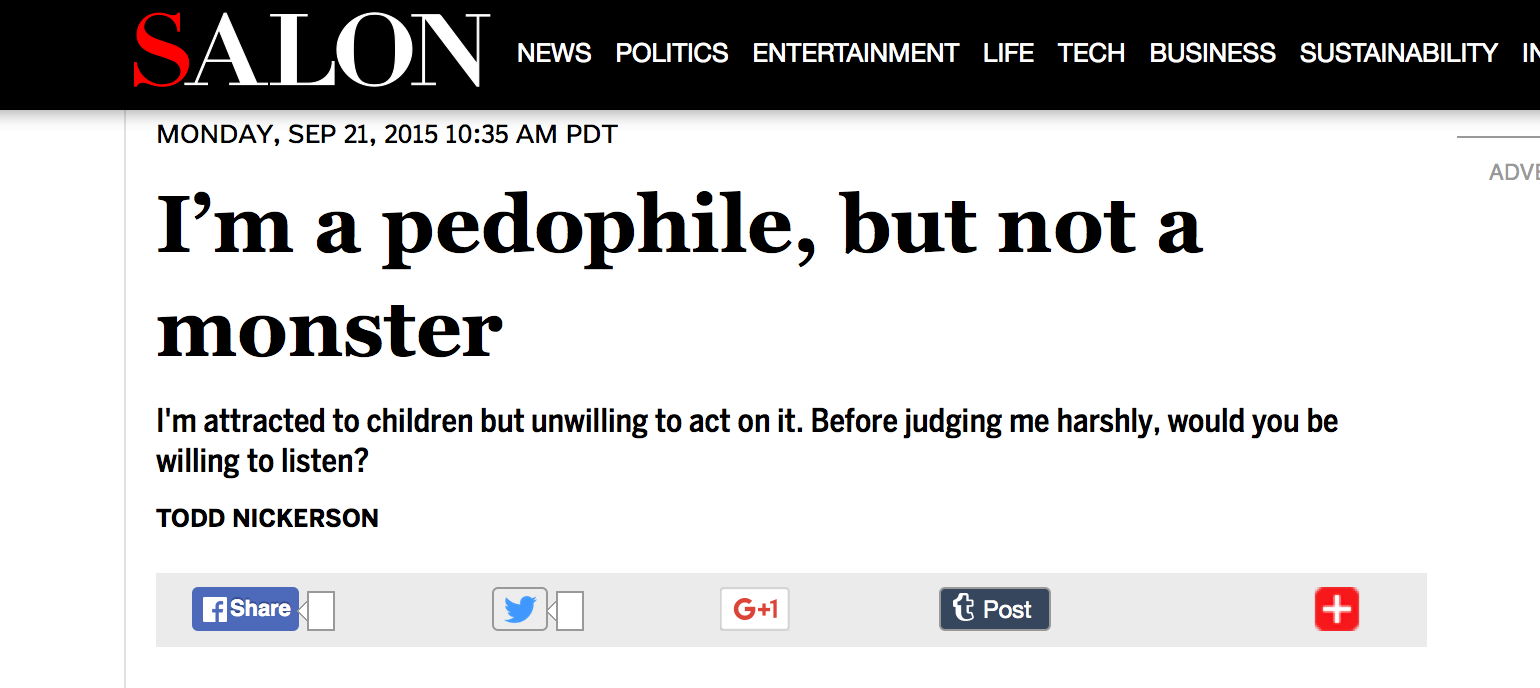1540x688 pixels.
Task: Click the Twitter bird tweet icon
Action: [520, 609]
